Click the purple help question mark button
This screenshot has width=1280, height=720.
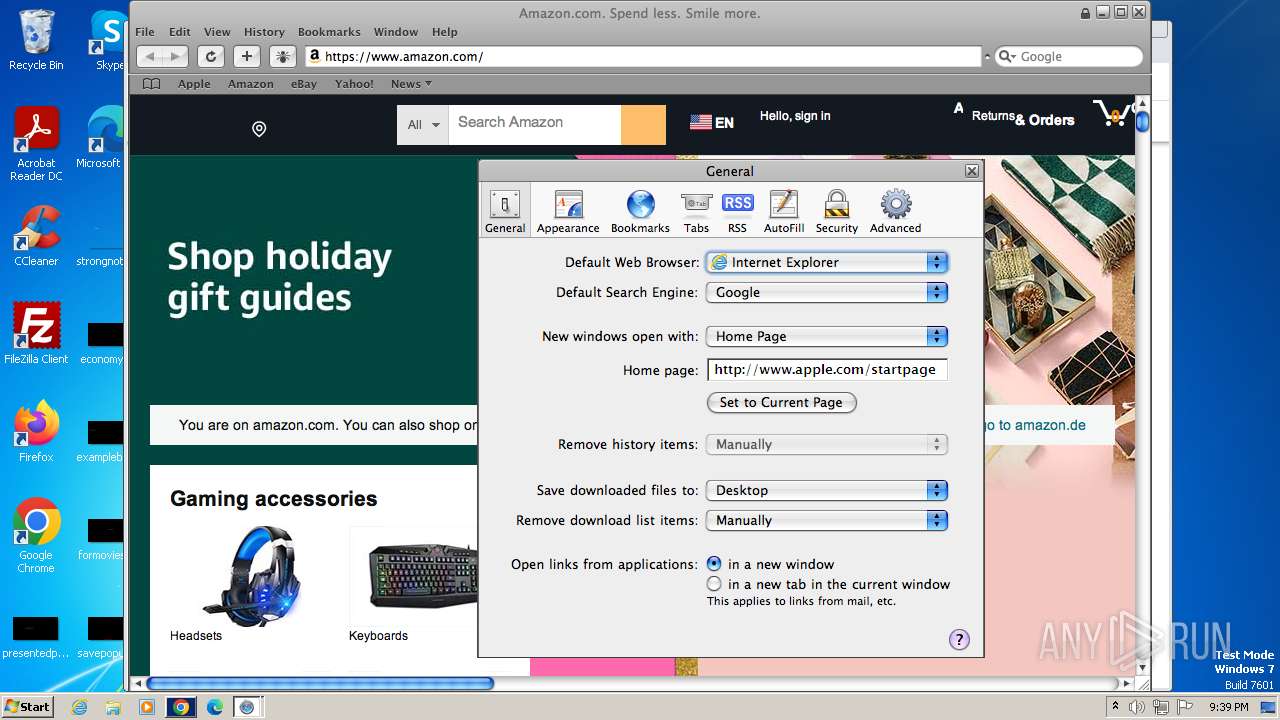(959, 640)
